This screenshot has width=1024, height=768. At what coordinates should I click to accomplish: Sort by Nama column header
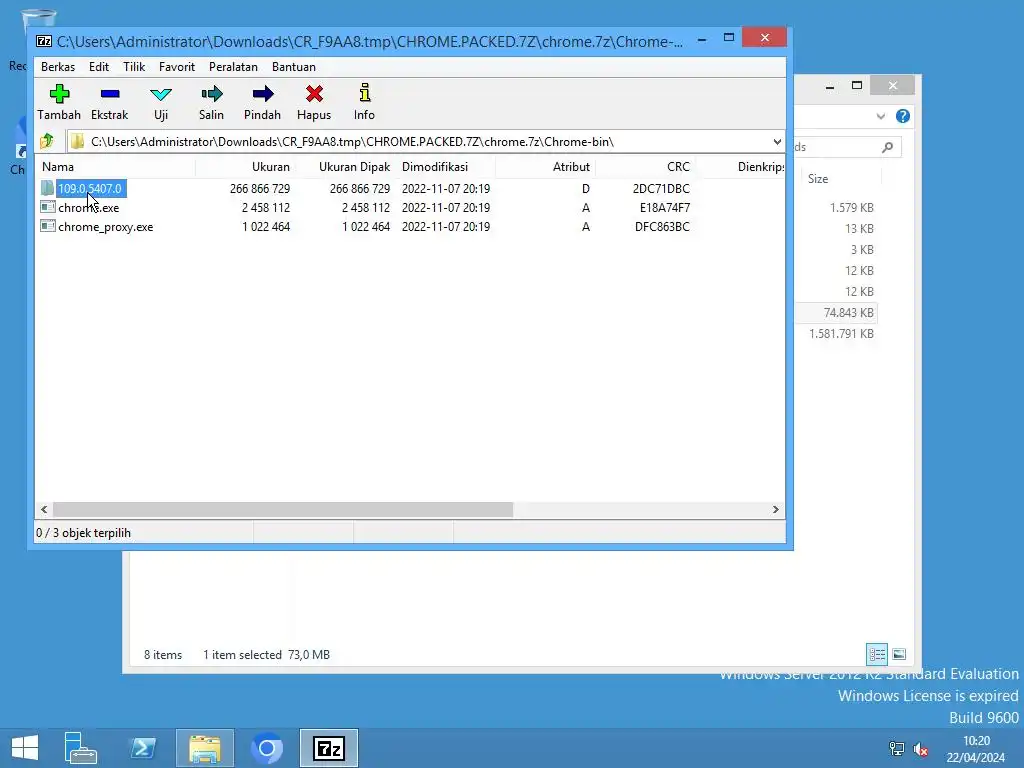click(116, 167)
